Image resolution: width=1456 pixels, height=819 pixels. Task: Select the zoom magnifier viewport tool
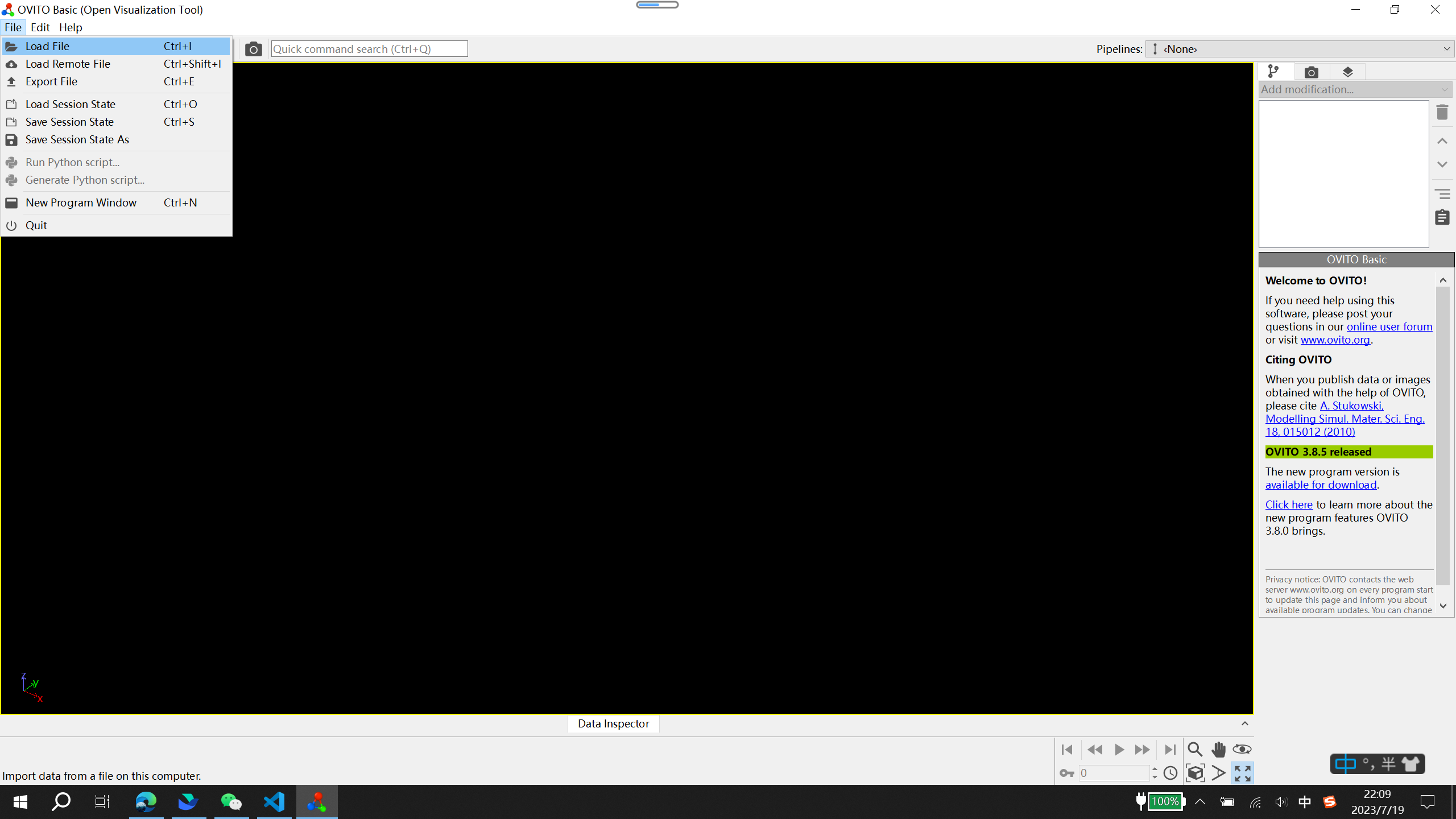pos(1195,749)
